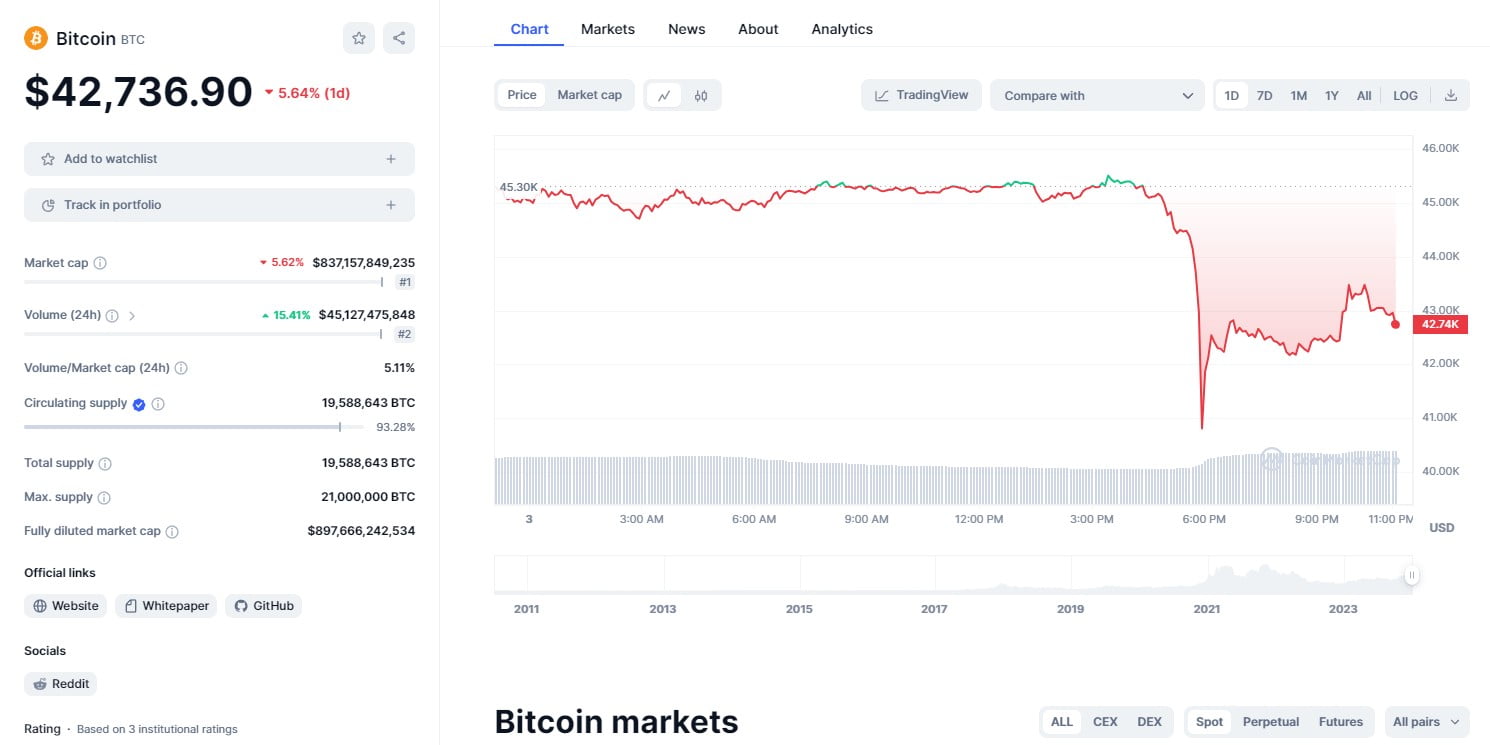Open Total supply info icon

pyautogui.click(x=105, y=464)
